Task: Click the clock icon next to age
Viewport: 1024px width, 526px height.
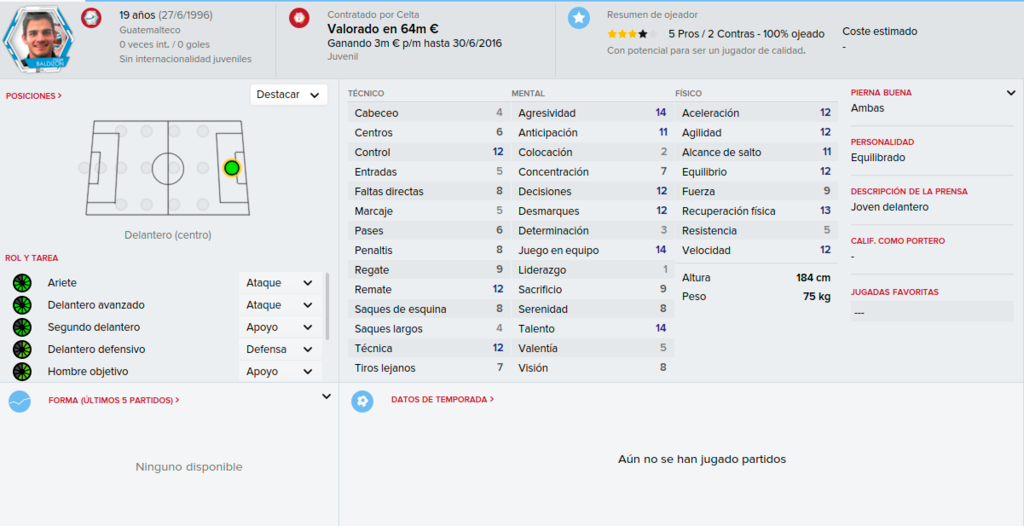Action: 91,18
